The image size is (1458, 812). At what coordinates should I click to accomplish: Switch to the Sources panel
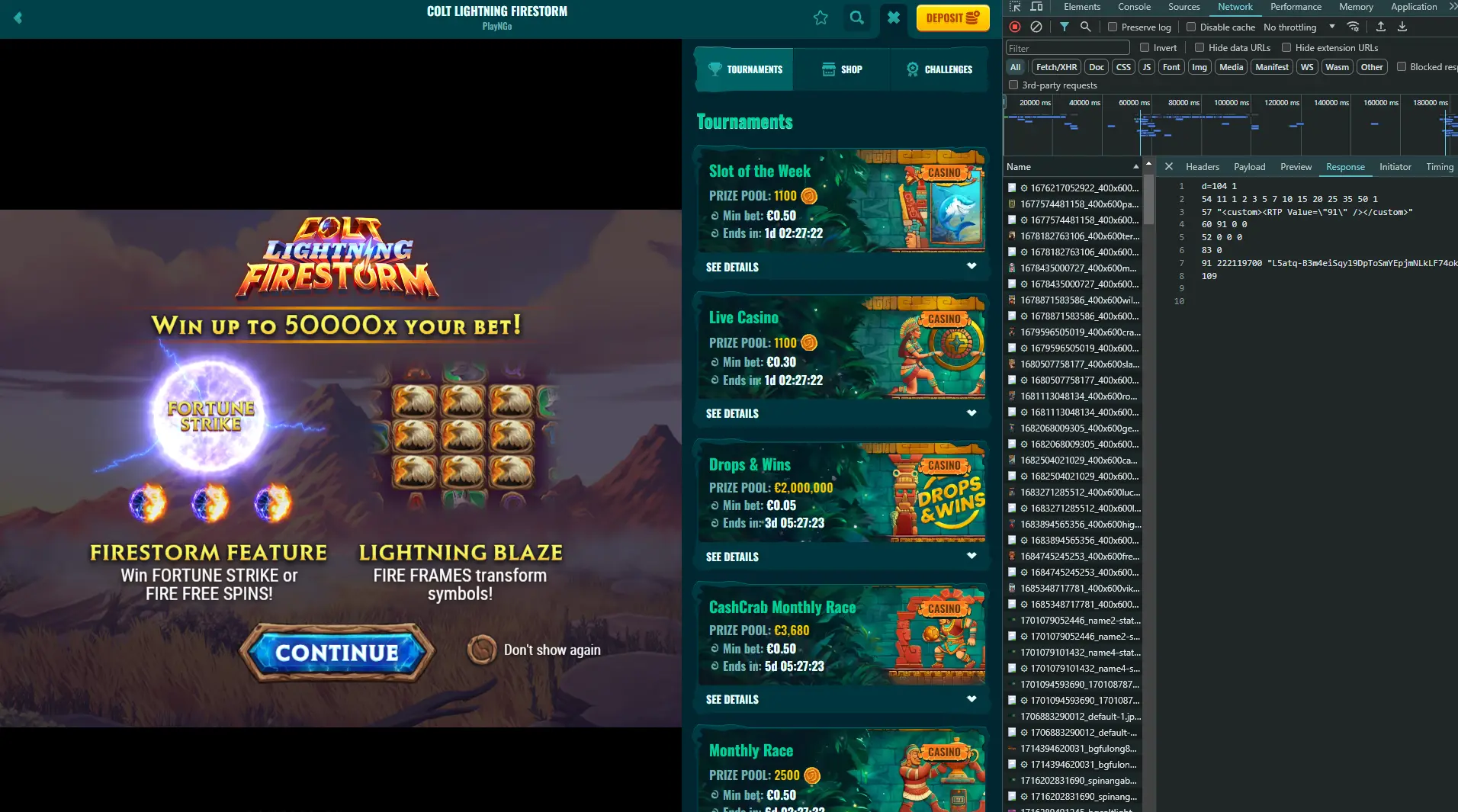pos(1183,7)
